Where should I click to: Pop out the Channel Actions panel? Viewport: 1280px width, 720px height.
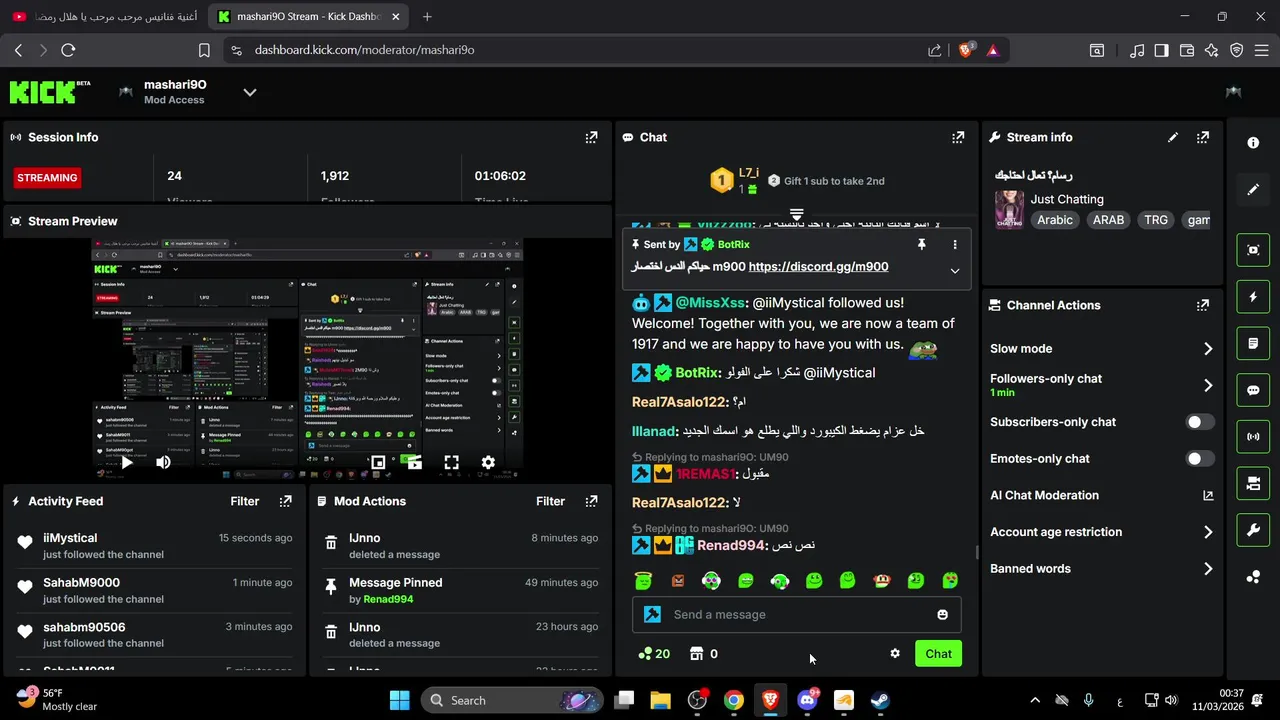point(1203,305)
